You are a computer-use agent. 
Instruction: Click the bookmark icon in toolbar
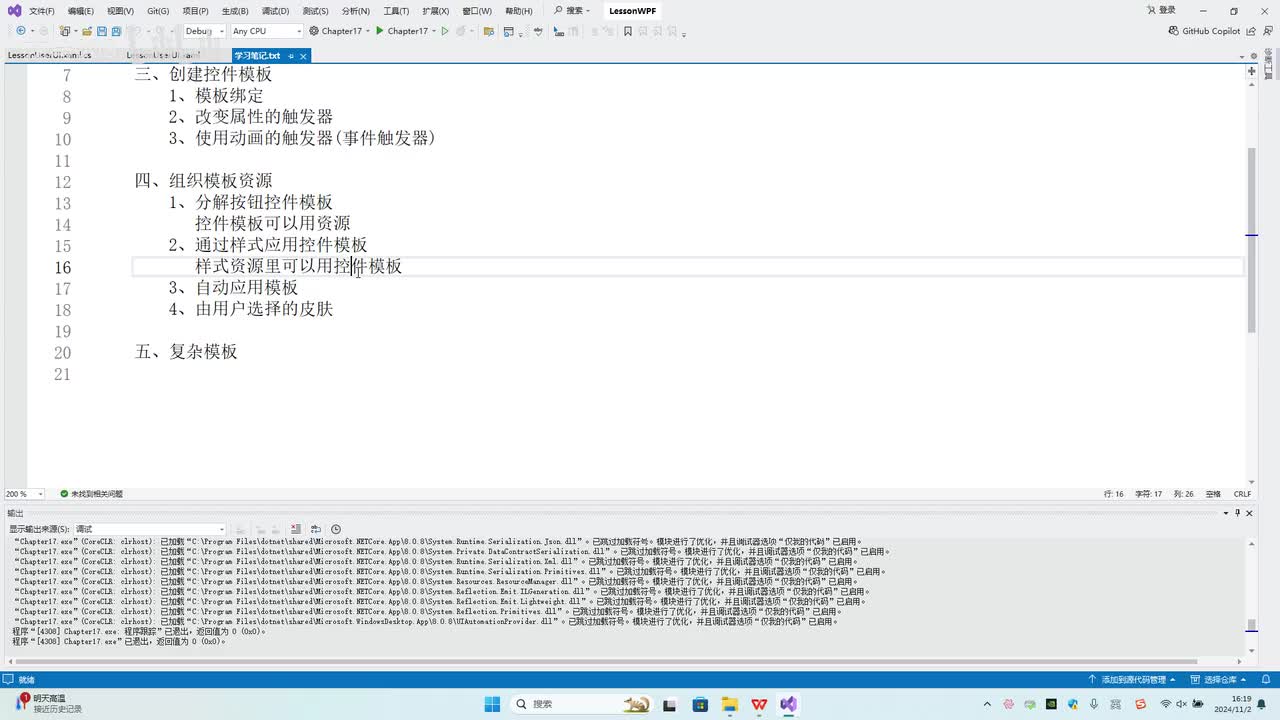tap(628, 31)
